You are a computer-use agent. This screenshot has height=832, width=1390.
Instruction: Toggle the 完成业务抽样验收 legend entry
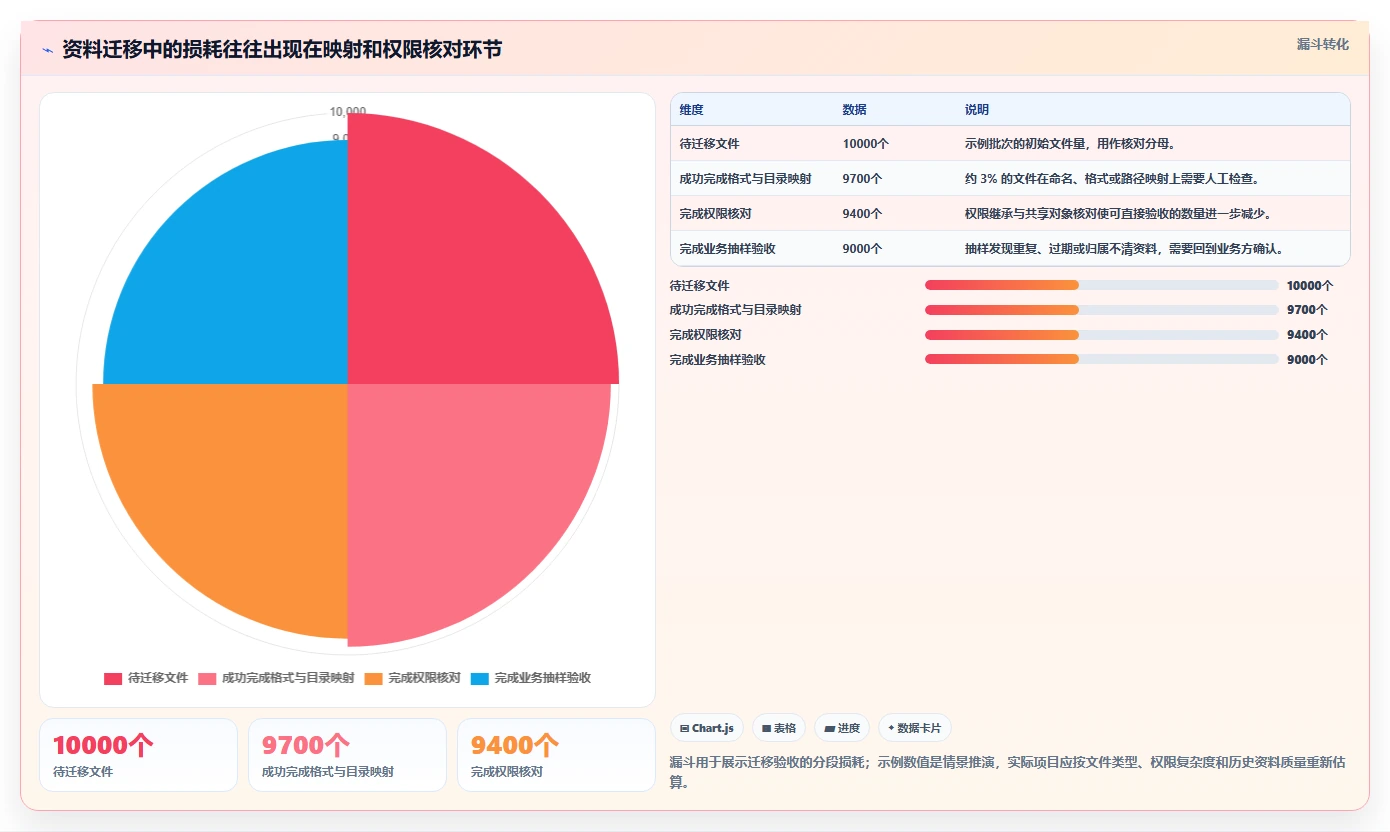click(x=530, y=678)
